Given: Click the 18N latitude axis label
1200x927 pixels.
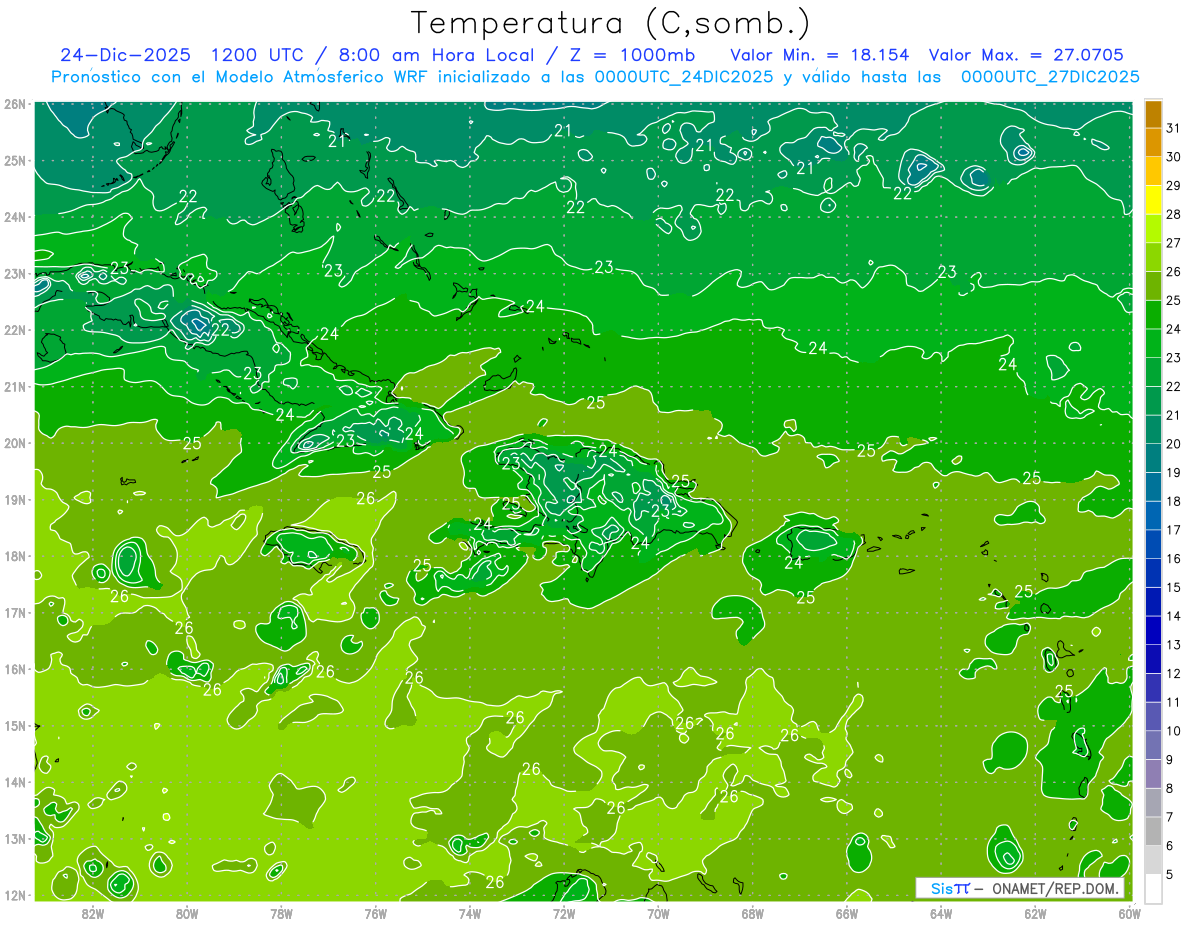Looking at the screenshot, I should (15, 556).
